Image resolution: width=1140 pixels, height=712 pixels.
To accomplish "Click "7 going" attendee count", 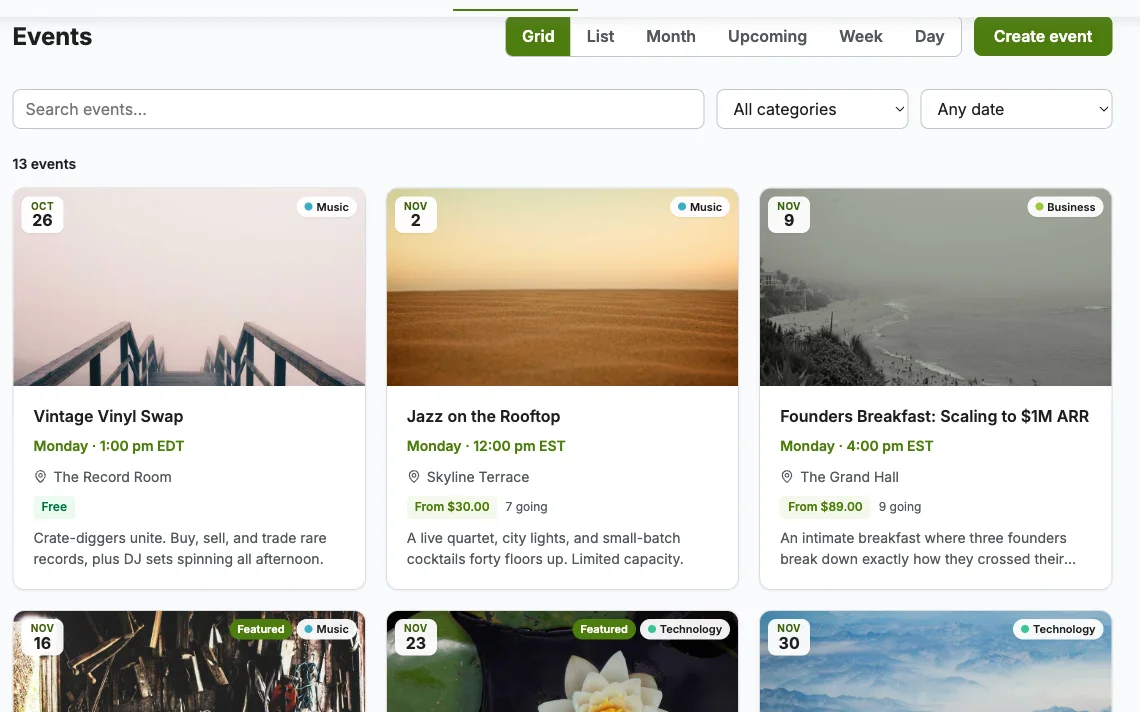I will click(526, 507).
